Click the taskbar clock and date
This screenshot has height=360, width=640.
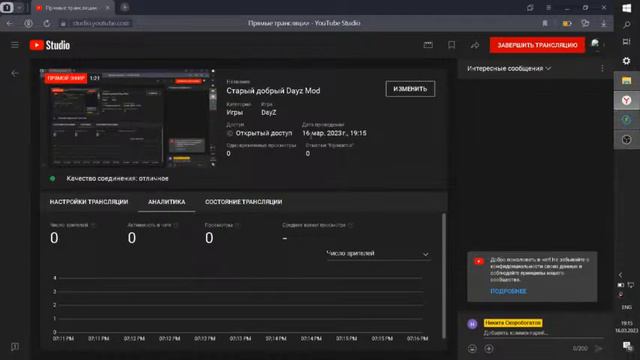627,327
